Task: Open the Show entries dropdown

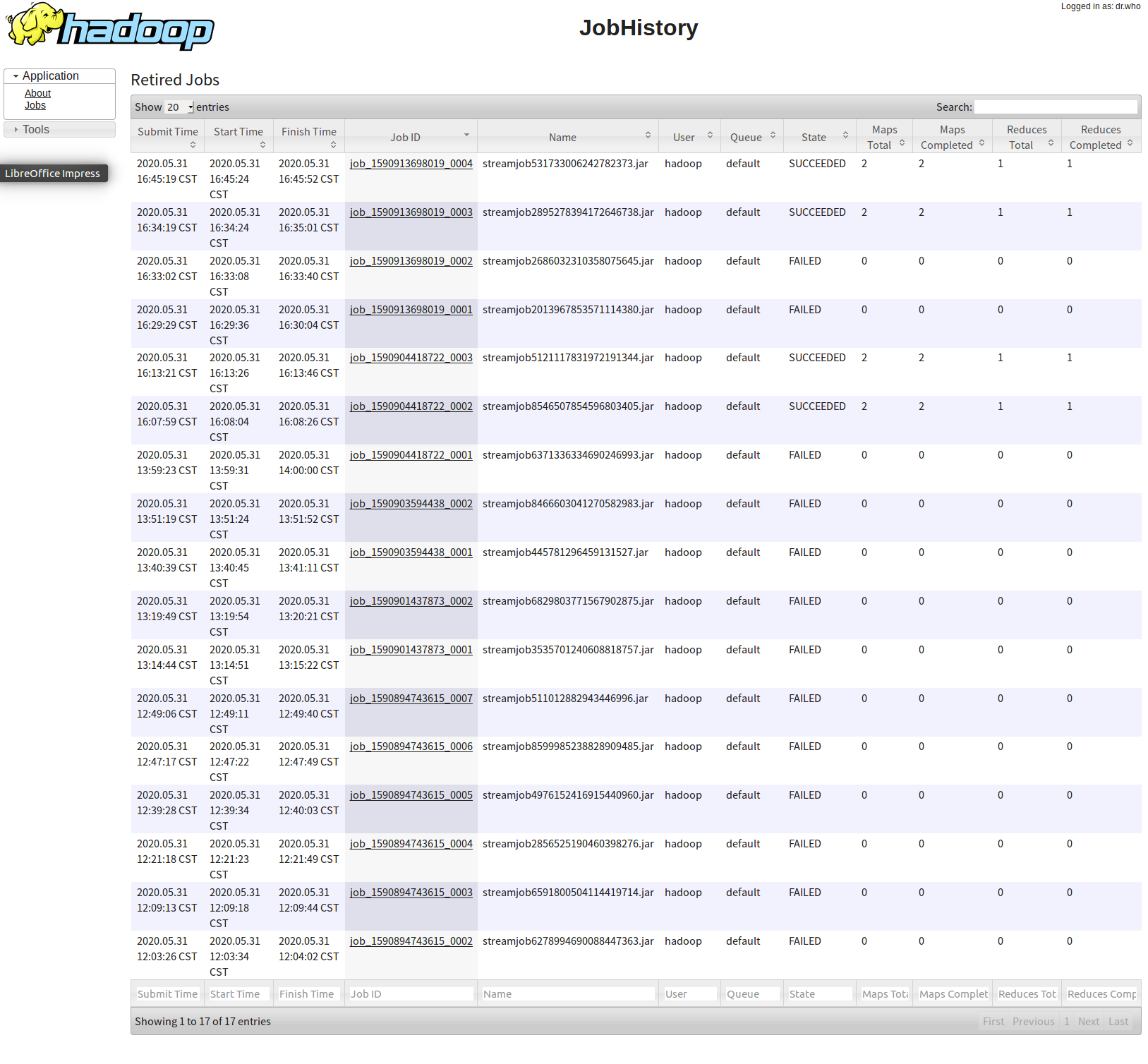Action: click(x=179, y=107)
